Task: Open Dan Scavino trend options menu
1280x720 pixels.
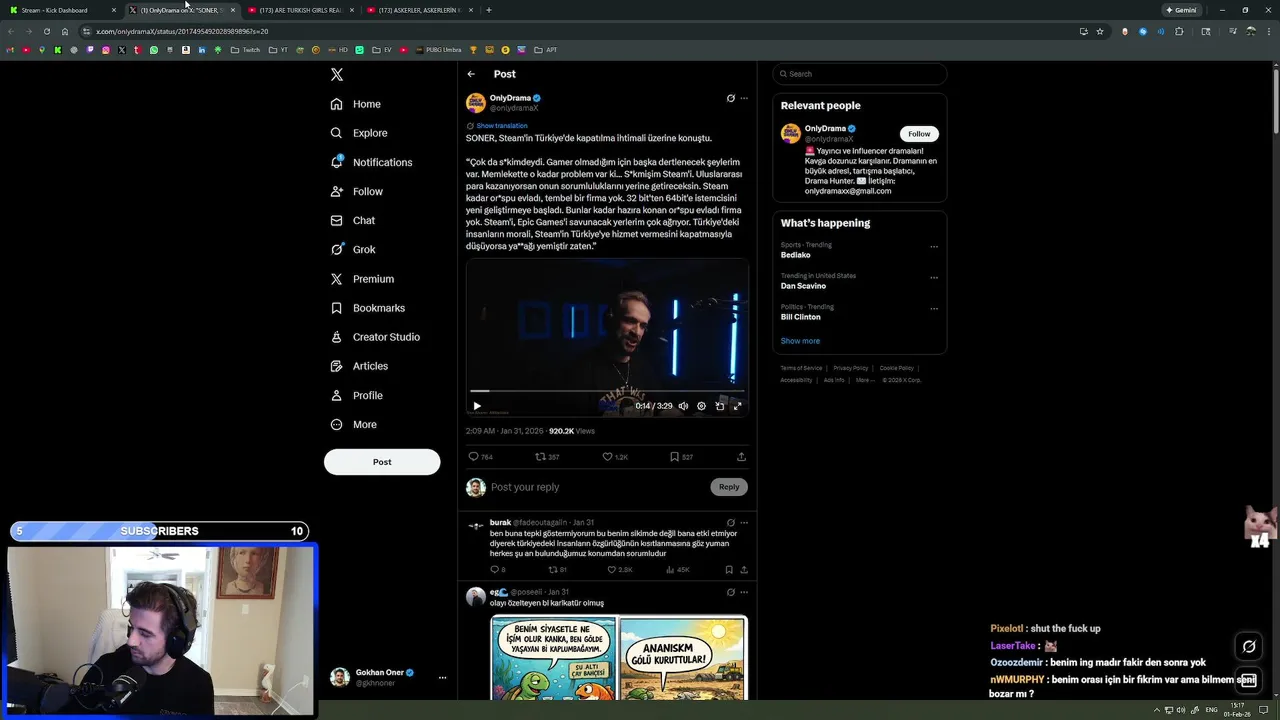Action: coord(934,277)
